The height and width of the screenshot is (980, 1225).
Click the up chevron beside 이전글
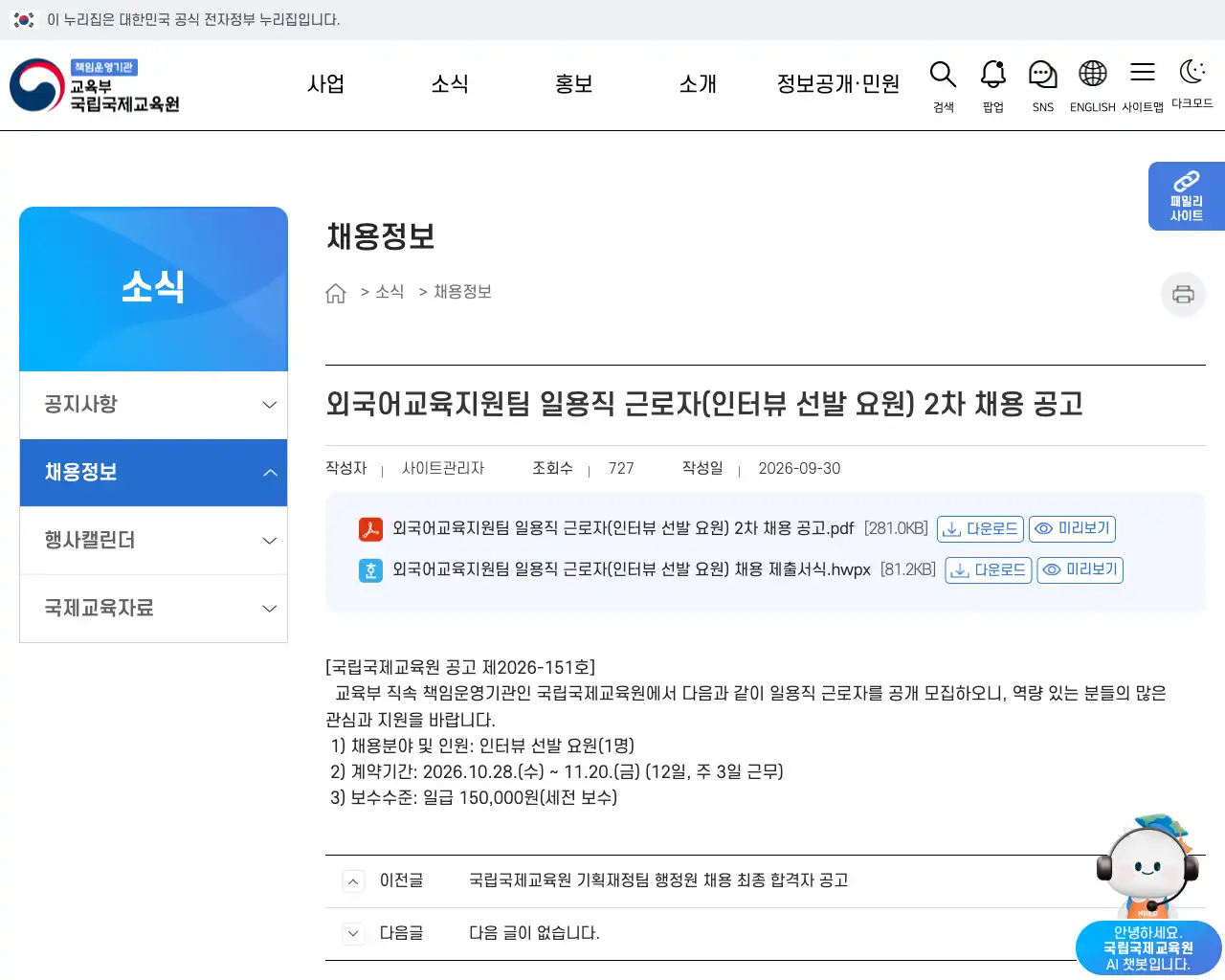click(353, 881)
